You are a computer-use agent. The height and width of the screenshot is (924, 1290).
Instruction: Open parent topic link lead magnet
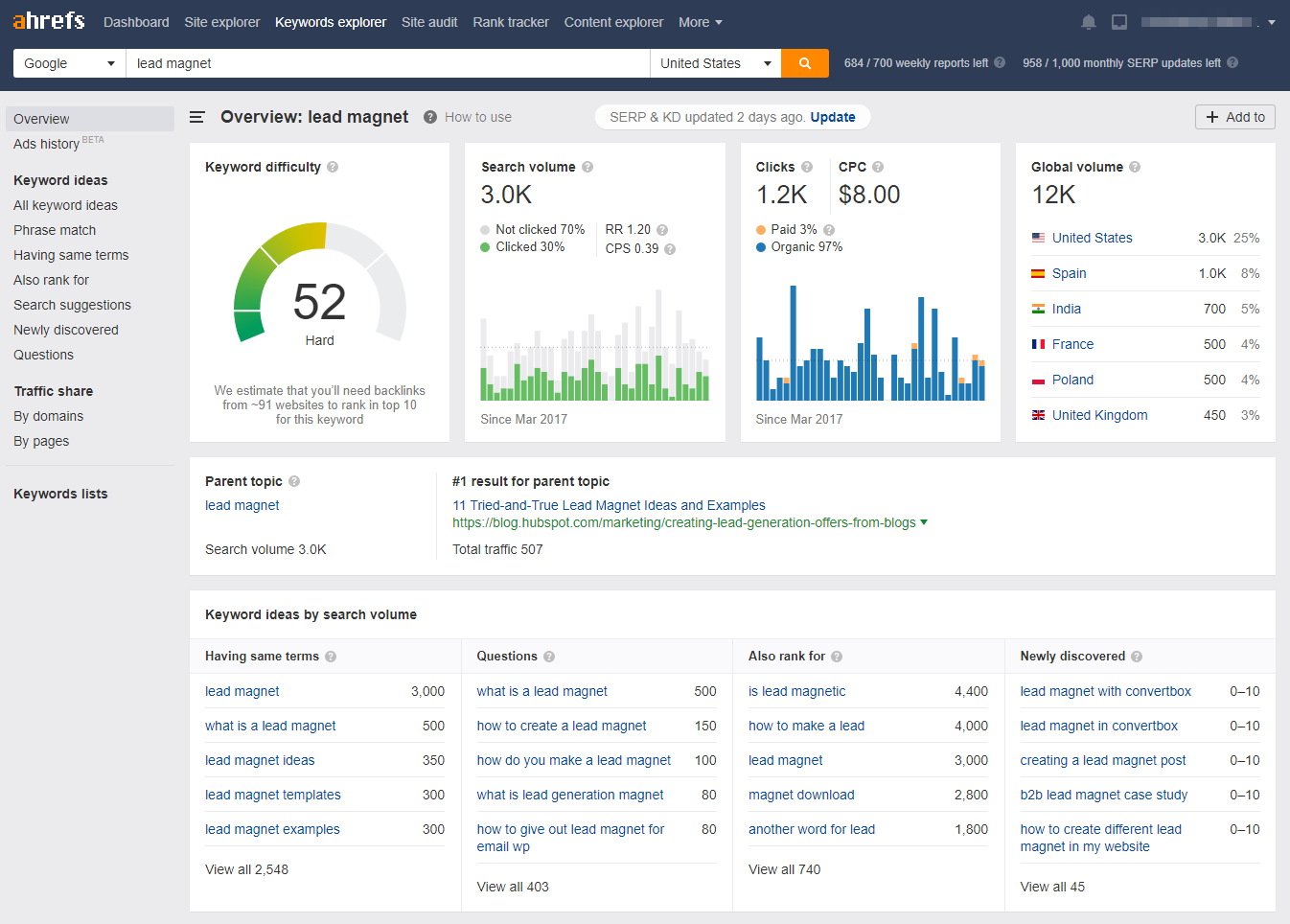coord(242,505)
